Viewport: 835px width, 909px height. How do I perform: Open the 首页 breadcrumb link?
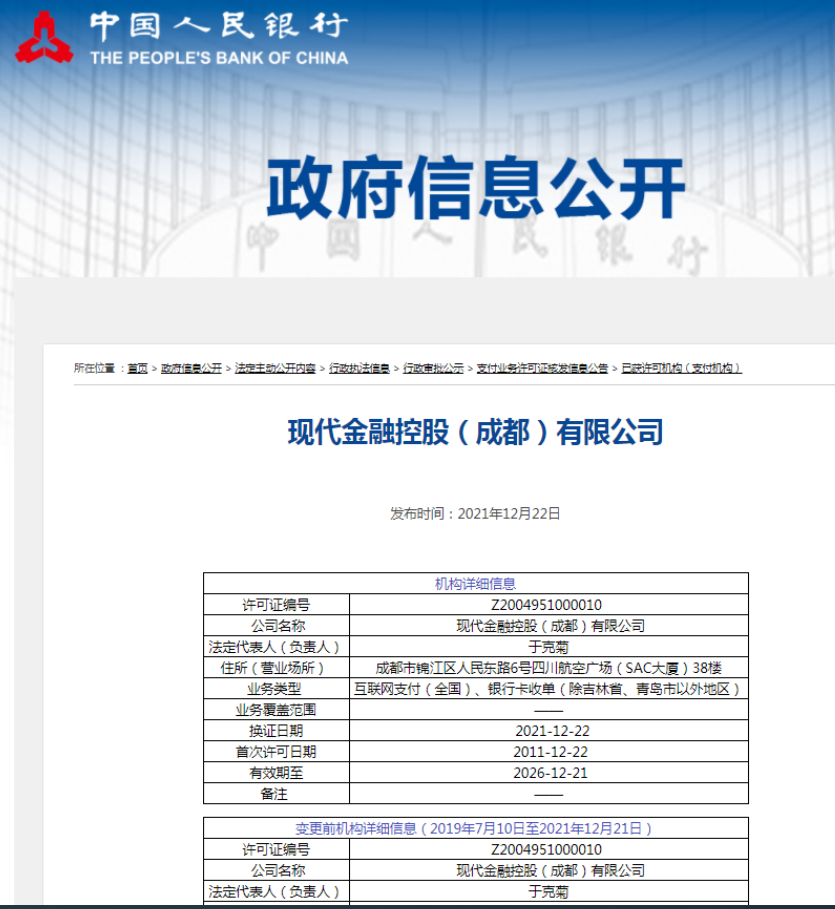point(137,368)
